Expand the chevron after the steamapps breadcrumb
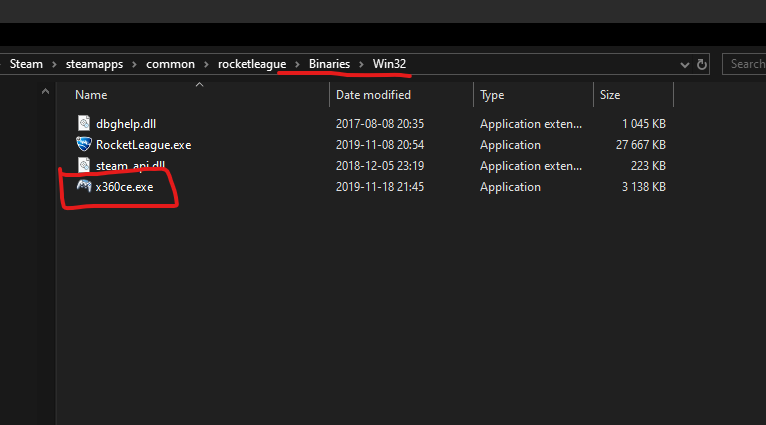766x425 pixels. (x=134, y=64)
